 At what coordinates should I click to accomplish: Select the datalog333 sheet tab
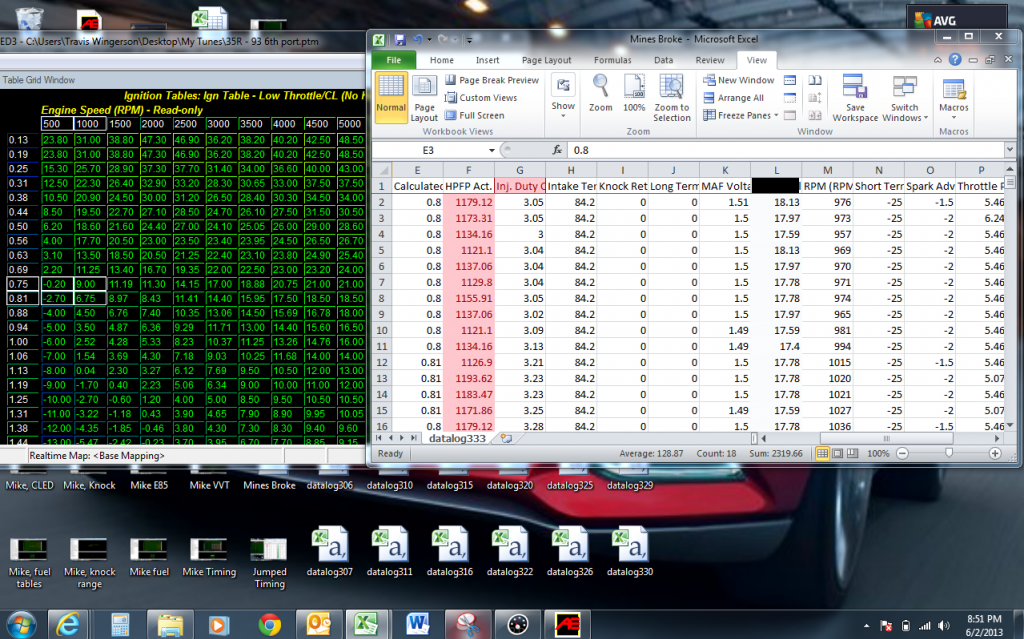[457, 438]
